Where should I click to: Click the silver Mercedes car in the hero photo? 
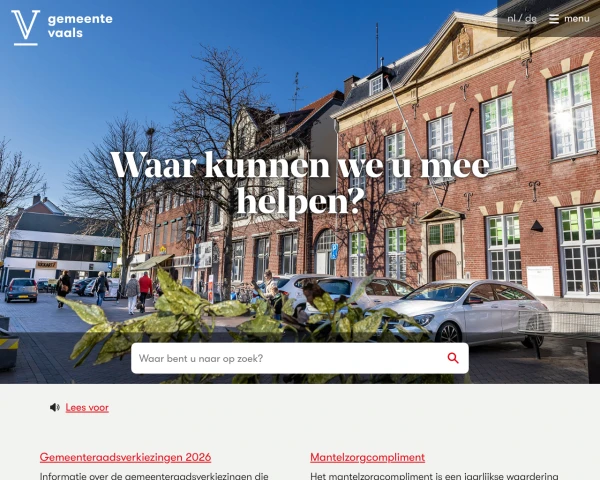pos(455,310)
